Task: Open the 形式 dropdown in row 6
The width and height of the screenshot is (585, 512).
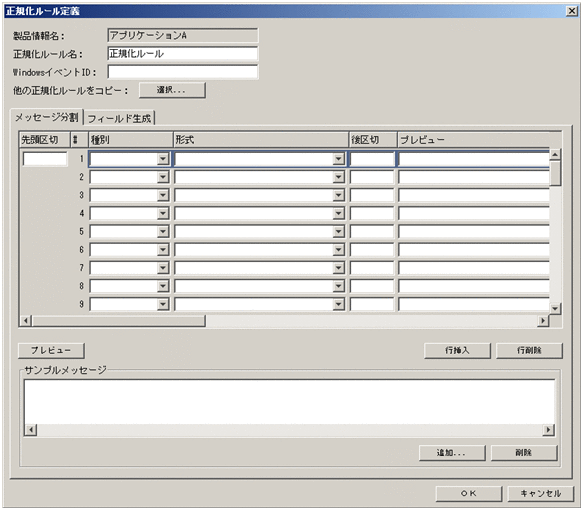Action: click(339, 250)
